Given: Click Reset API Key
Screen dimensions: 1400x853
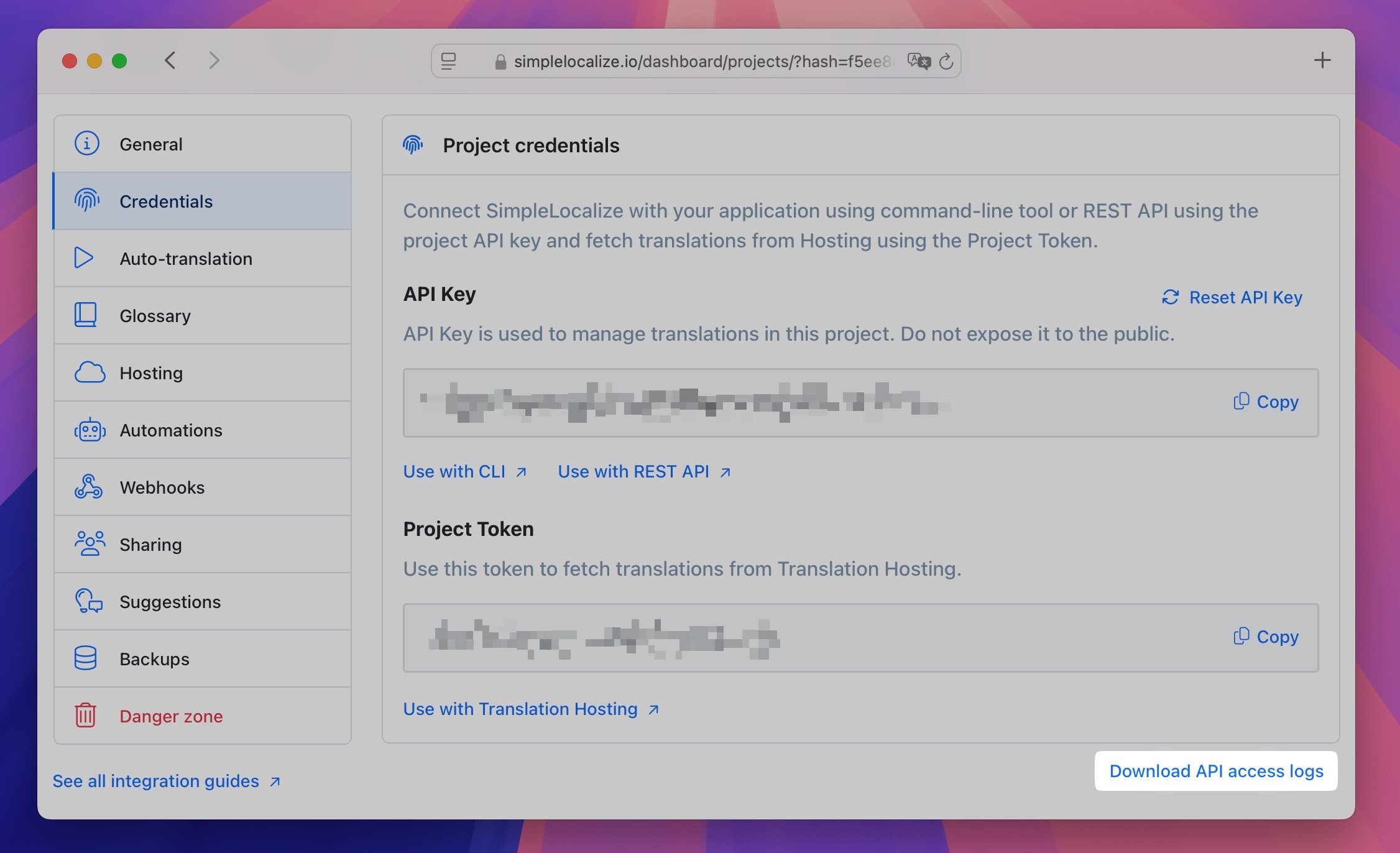Looking at the screenshot, I should [x=1232, y=297].
